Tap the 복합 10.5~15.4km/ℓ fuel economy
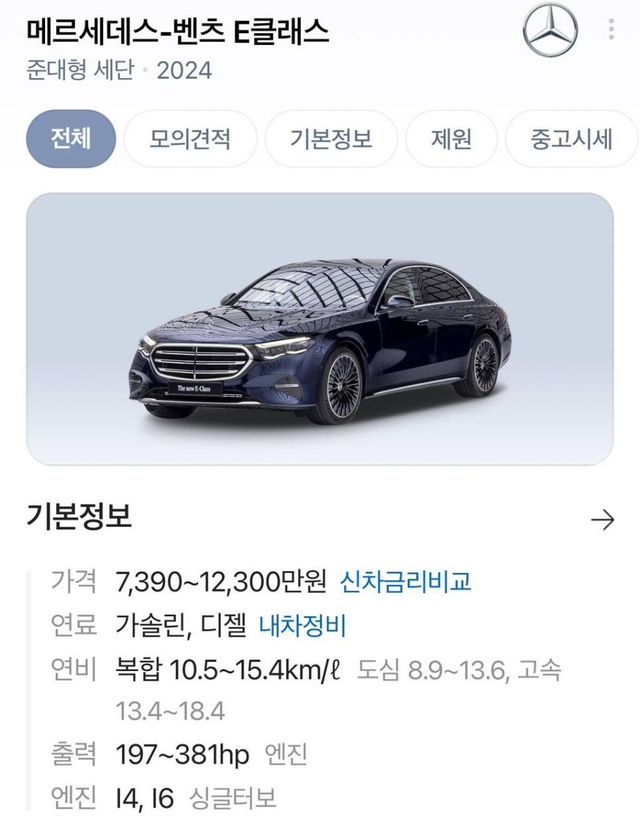This screenshot has width=640, height=836. click(x=229, y=670)
